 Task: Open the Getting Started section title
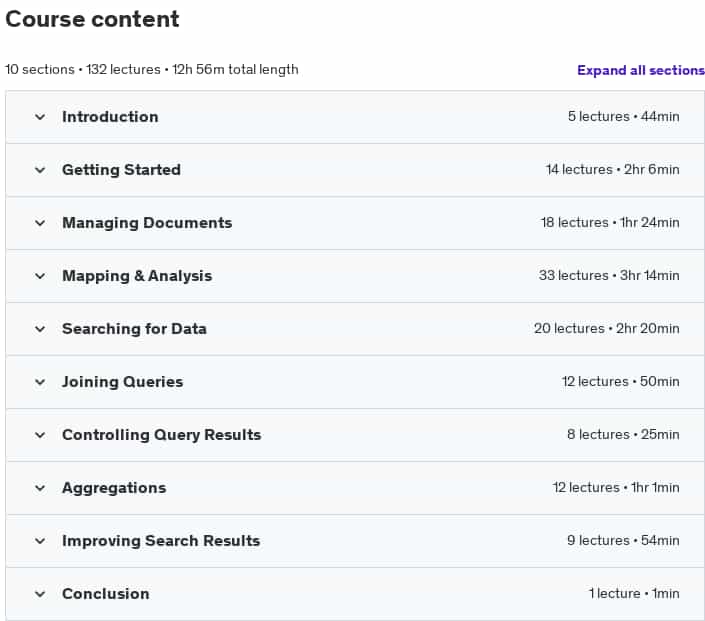pyautogui.click(x=121, y=170)
